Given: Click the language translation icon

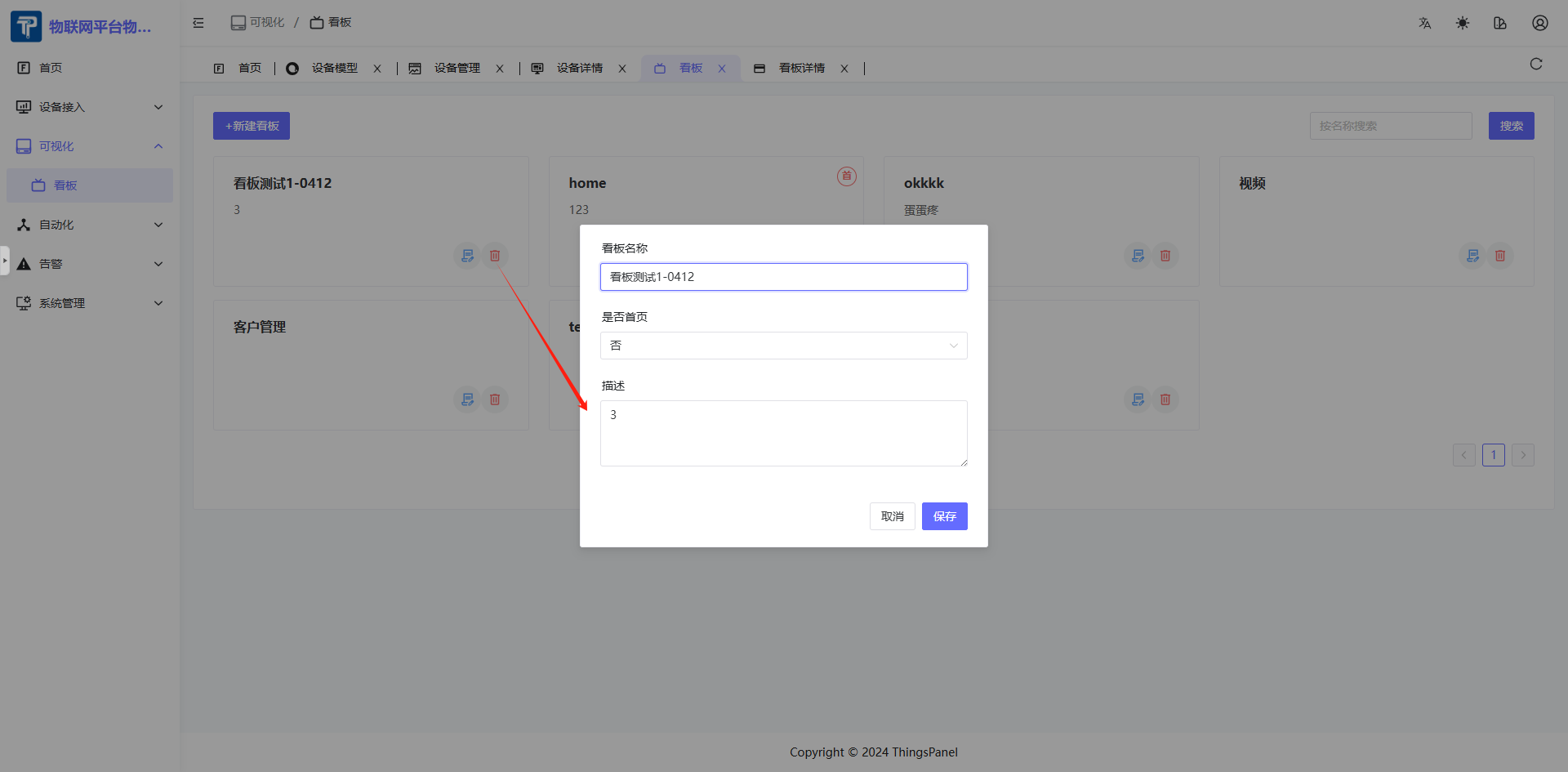Looking at the screenshot, I should click(1425, 23).
